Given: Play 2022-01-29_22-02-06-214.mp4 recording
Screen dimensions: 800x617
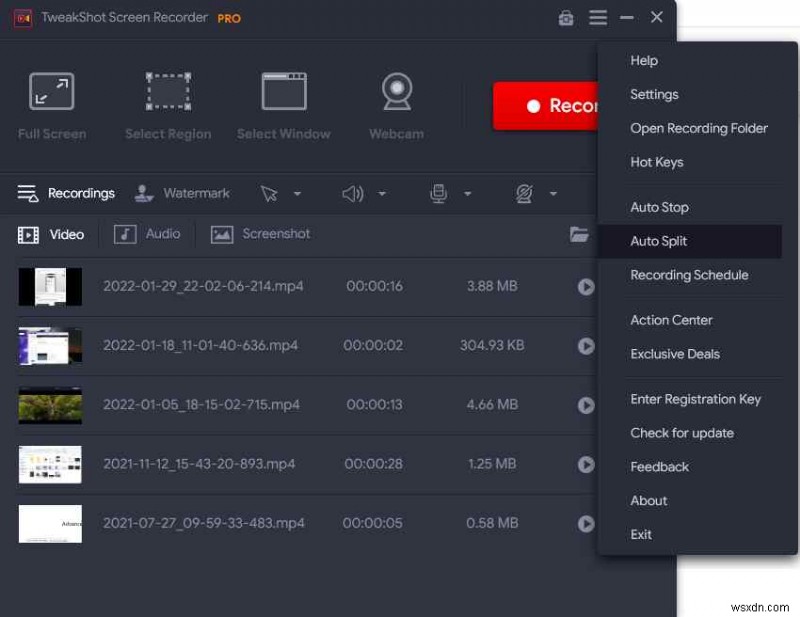Looking at the screenshot, I should (x=586, y=287).
